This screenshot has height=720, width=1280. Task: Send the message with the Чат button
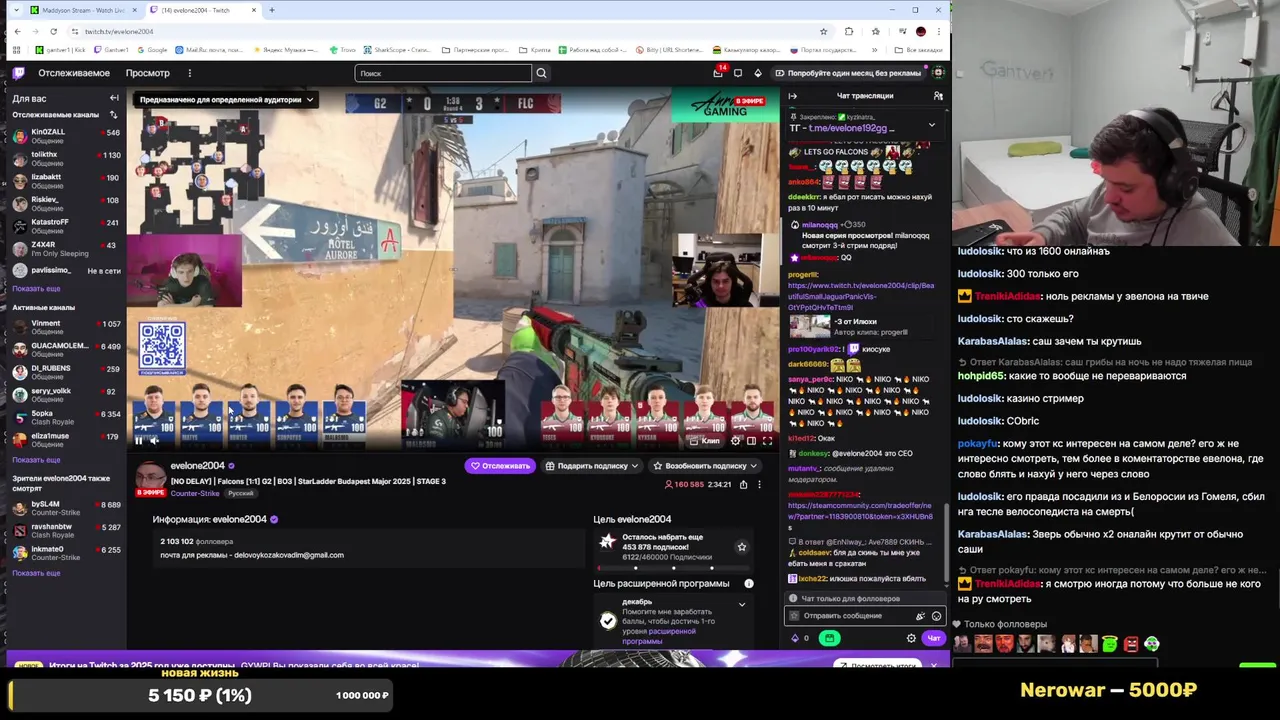point(933,638)
